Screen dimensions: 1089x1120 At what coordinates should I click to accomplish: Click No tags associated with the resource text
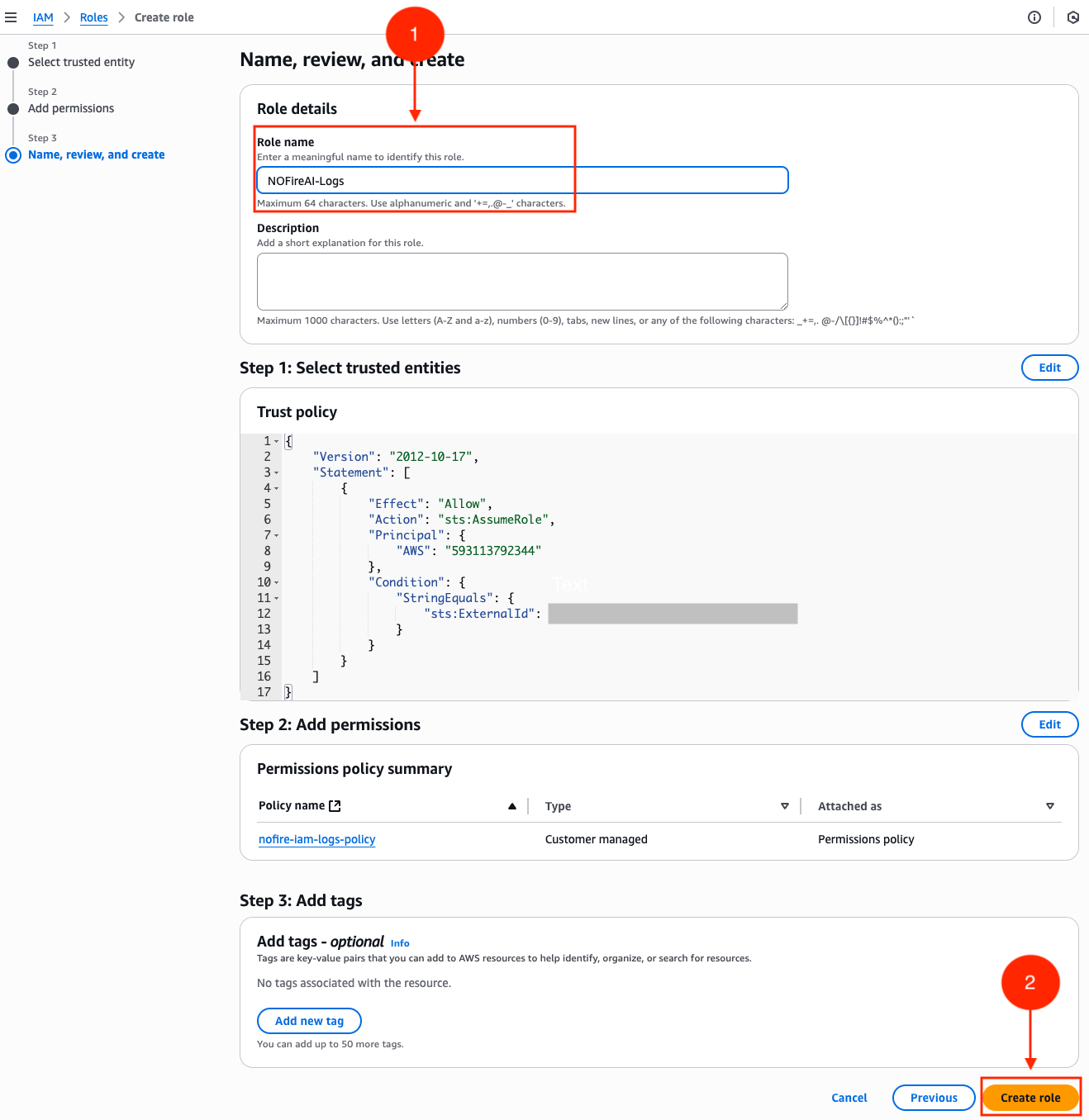(354, 983)
